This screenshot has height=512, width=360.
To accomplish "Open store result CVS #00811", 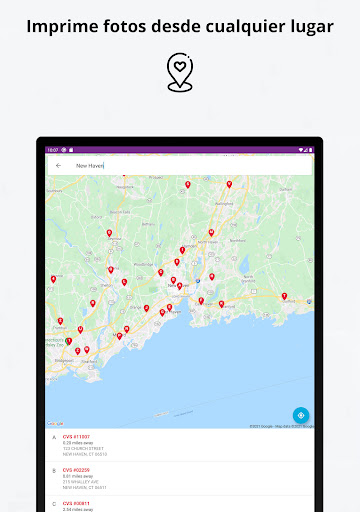I will click(x=179, y=504).
